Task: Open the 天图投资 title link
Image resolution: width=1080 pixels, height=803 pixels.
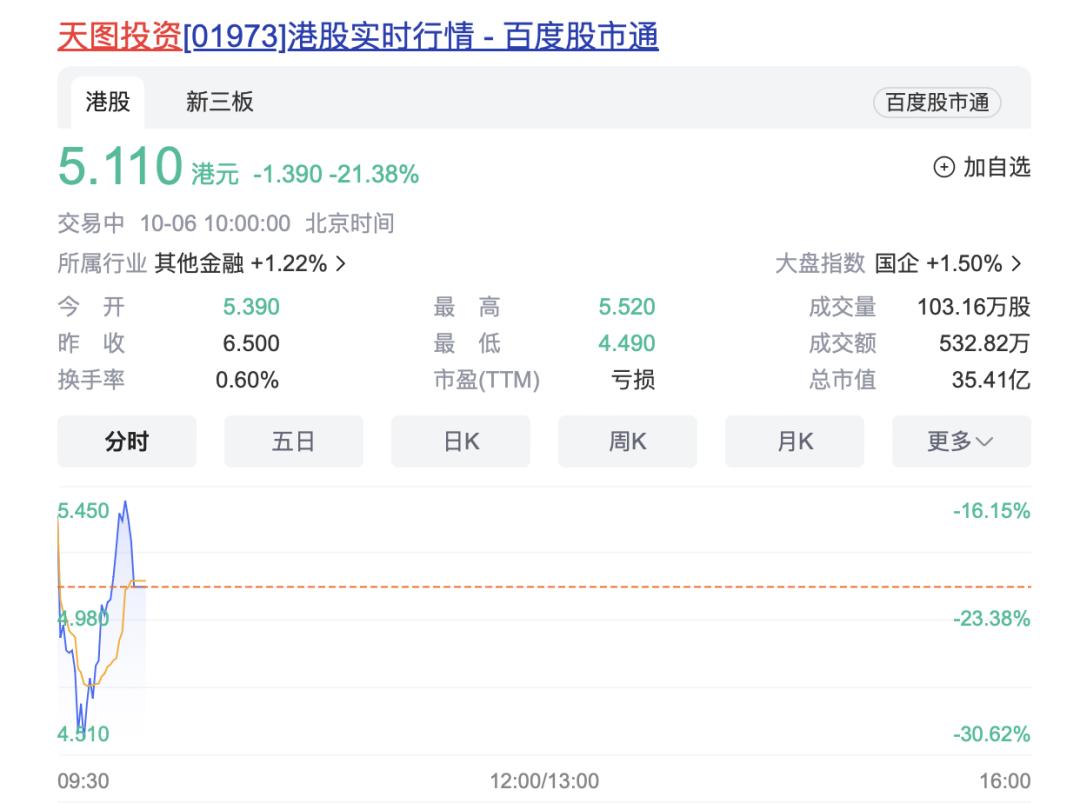Action: click(x=120, y=37)
